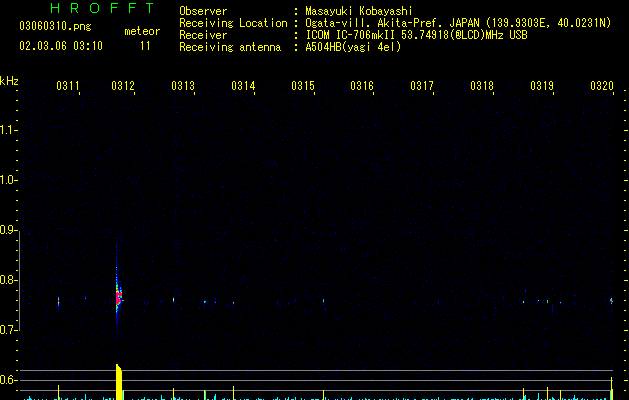Click the Receiving Location field label

(233, 23)
